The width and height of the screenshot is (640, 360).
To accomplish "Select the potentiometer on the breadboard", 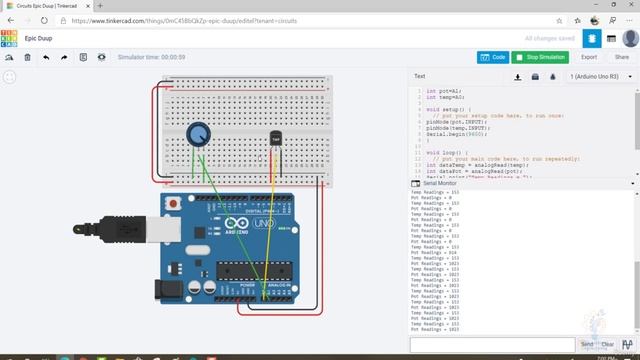I will pyautogui.click(x=198, y=134).
